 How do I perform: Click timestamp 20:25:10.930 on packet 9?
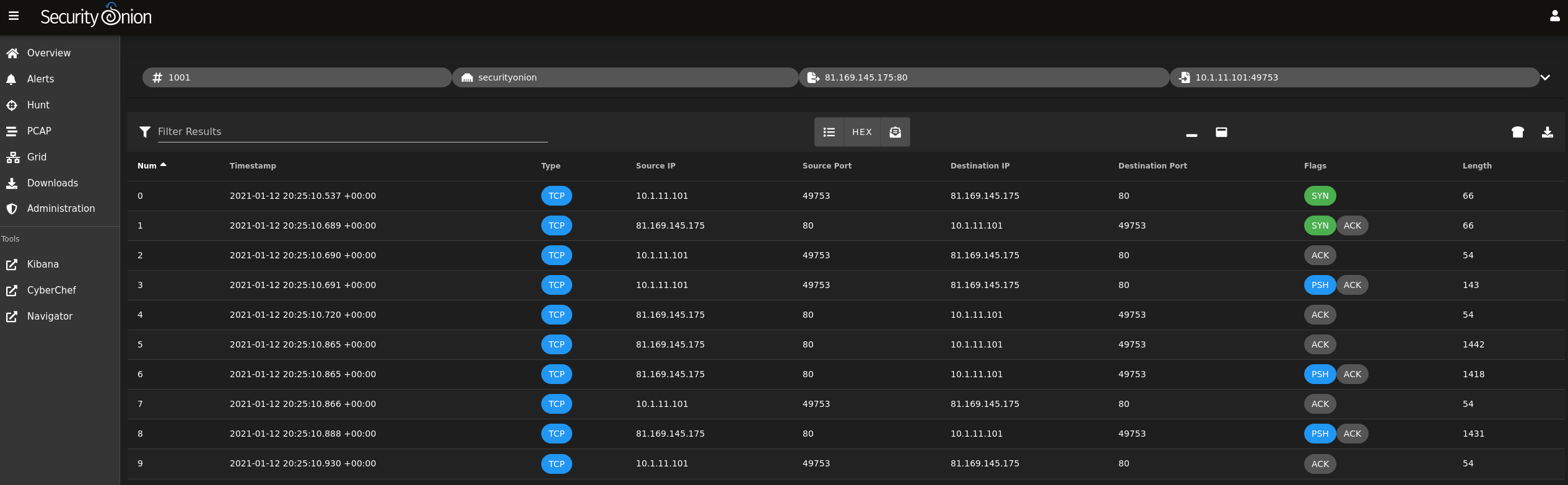point(303,463)
